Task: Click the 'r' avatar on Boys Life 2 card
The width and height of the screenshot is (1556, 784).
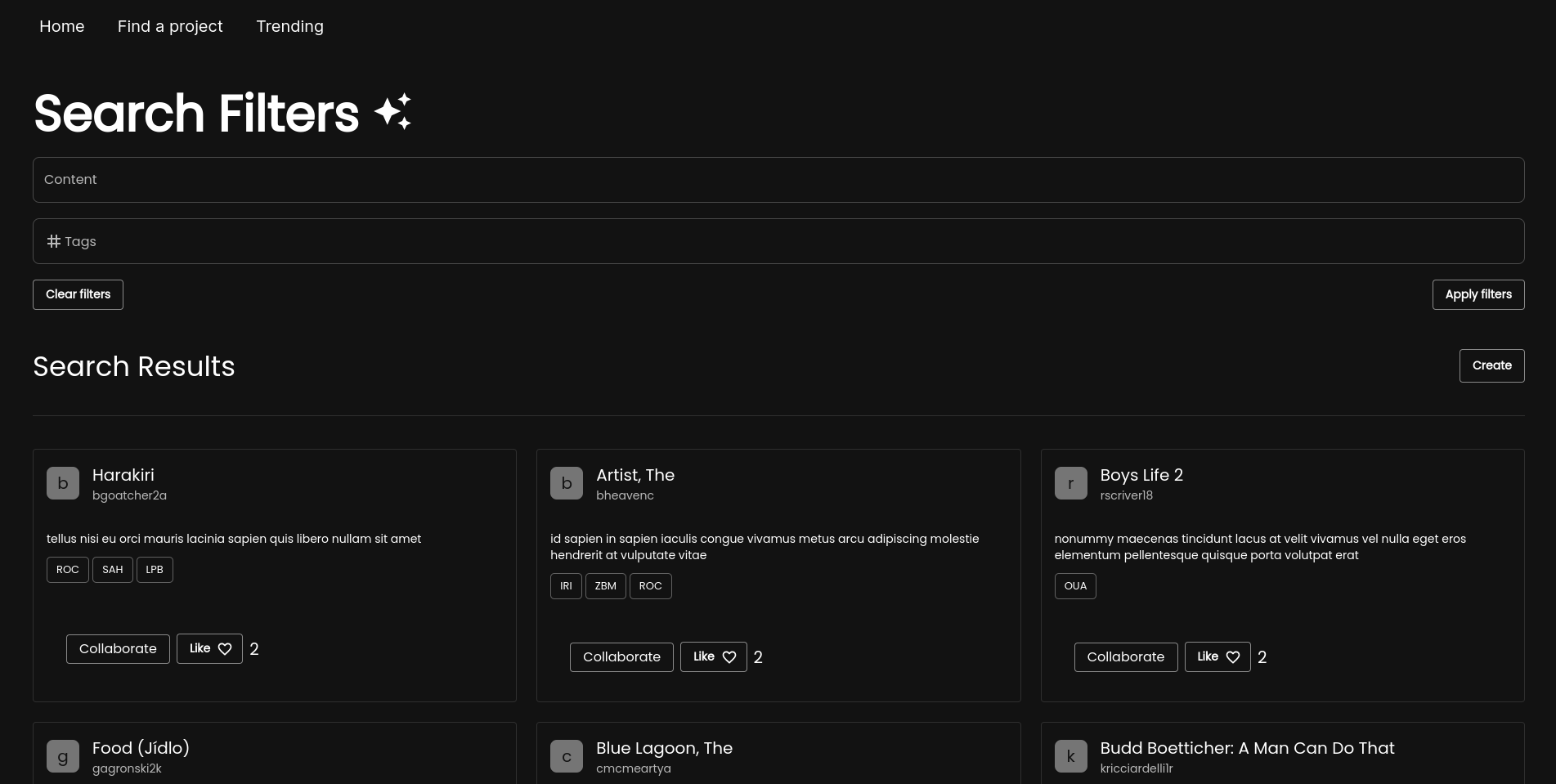Action: point(1071,483)
